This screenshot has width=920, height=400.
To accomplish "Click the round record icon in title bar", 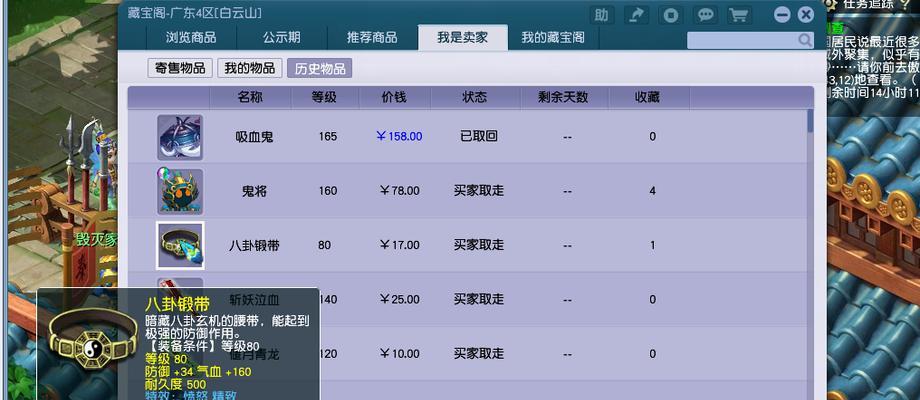I will tap(671, 15).
